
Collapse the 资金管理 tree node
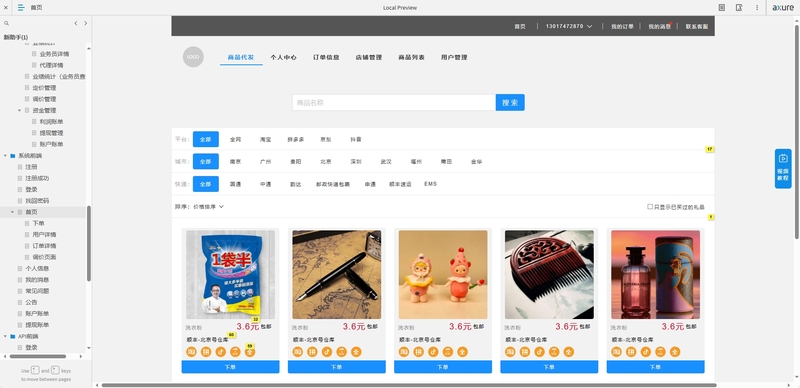click(x=20, y=110)
